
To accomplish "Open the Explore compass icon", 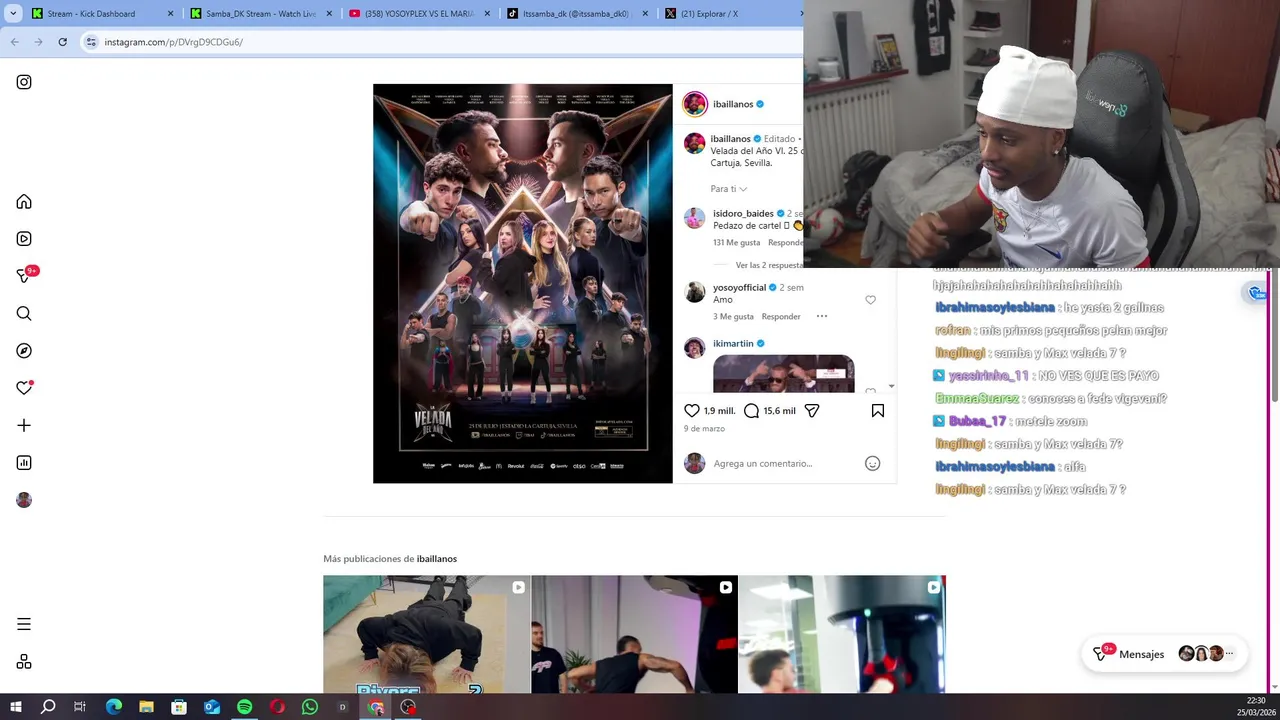I will click(x=24, y=351).
